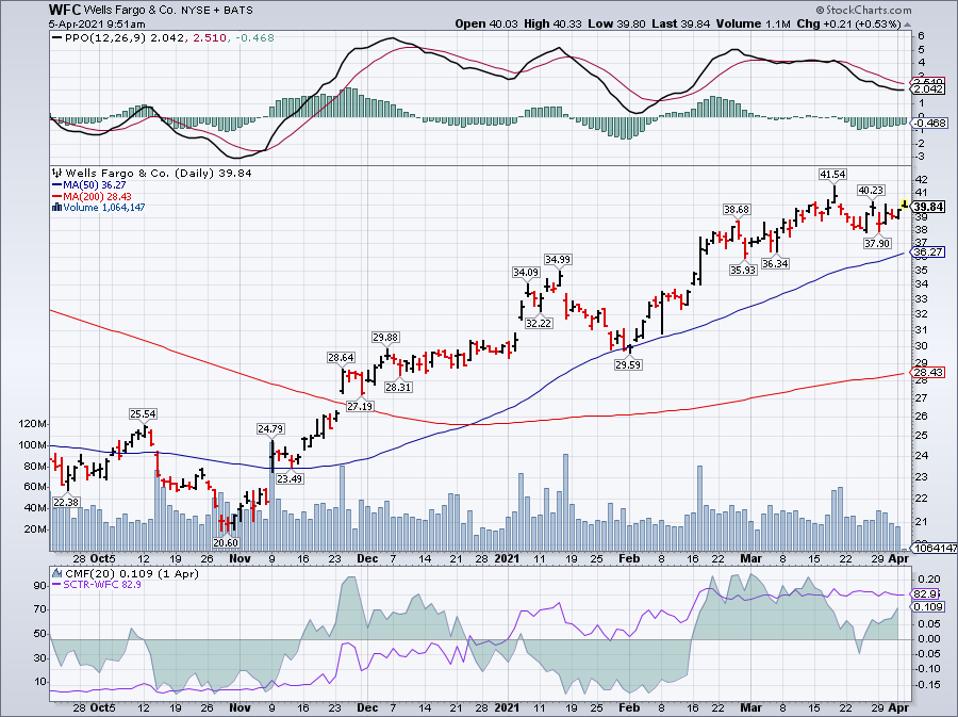Click the 40.23 price label
Viewport: 958px width, 717px height.
(x=871, y=191)
